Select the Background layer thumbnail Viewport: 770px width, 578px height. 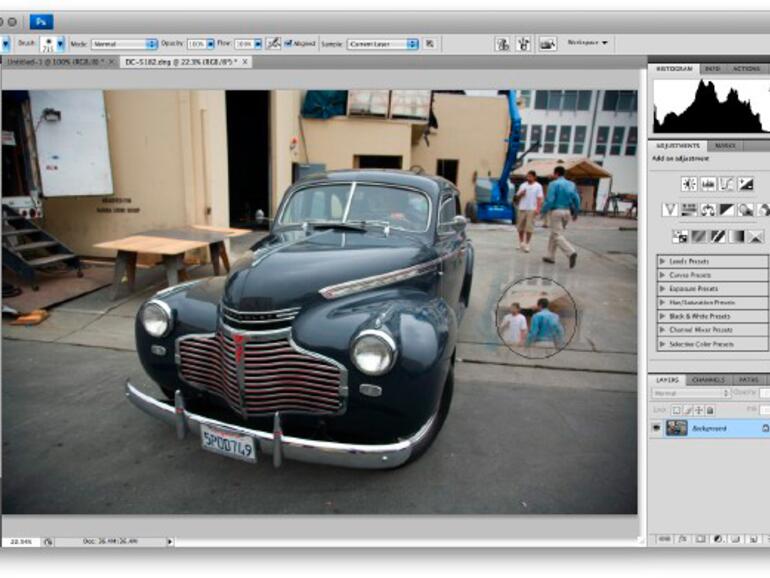point(677,427)
